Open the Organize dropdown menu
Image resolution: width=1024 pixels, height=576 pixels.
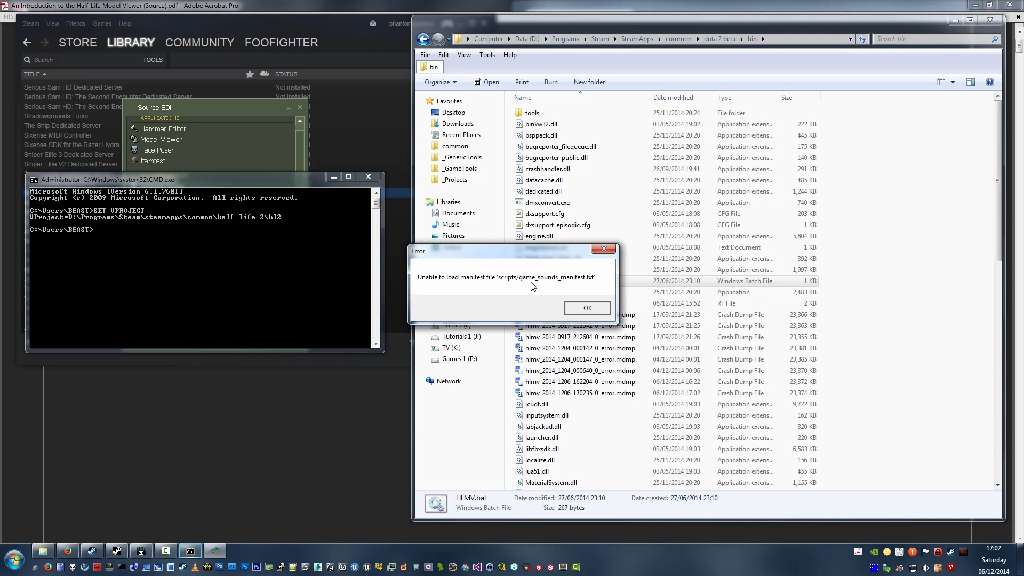[x=440, y=82]
